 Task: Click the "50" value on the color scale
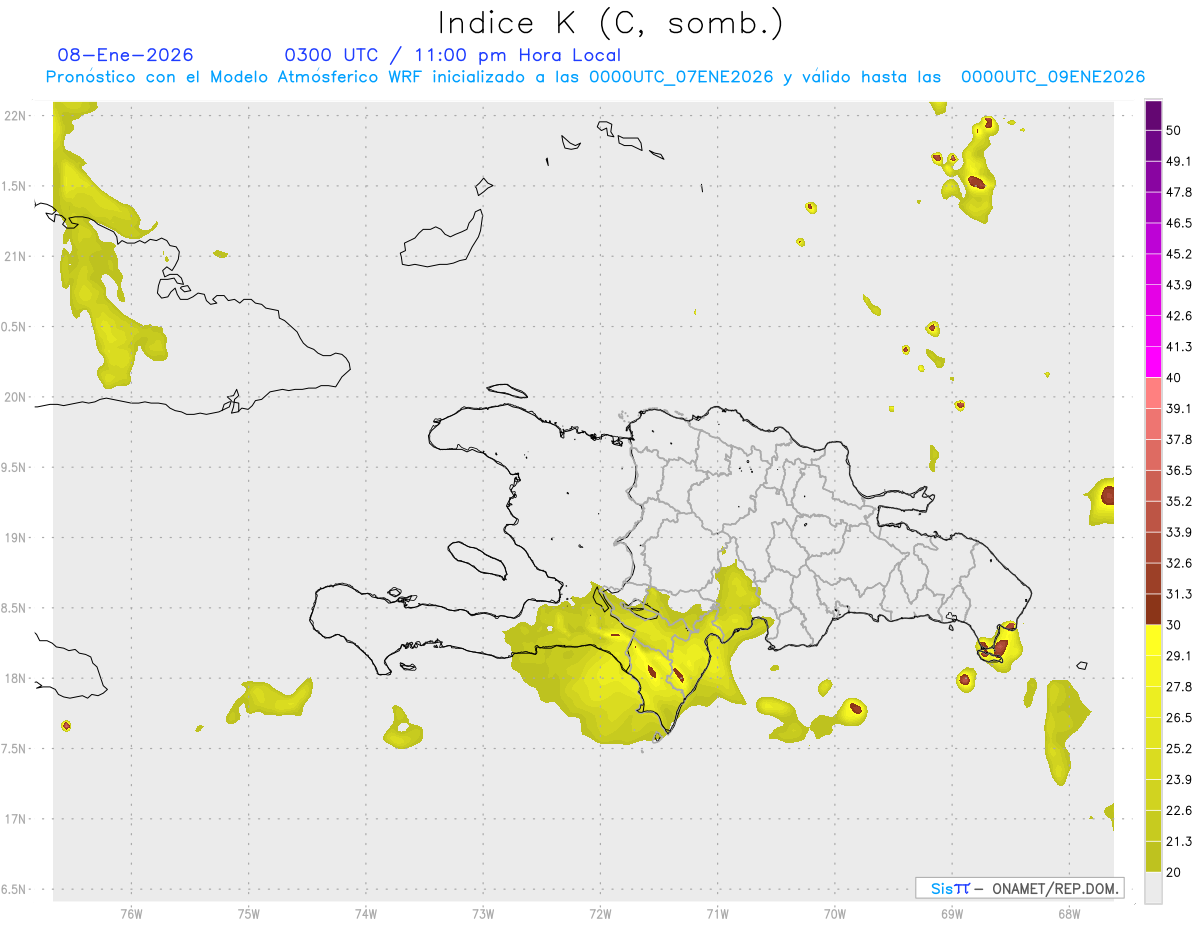coord(1174,131)
